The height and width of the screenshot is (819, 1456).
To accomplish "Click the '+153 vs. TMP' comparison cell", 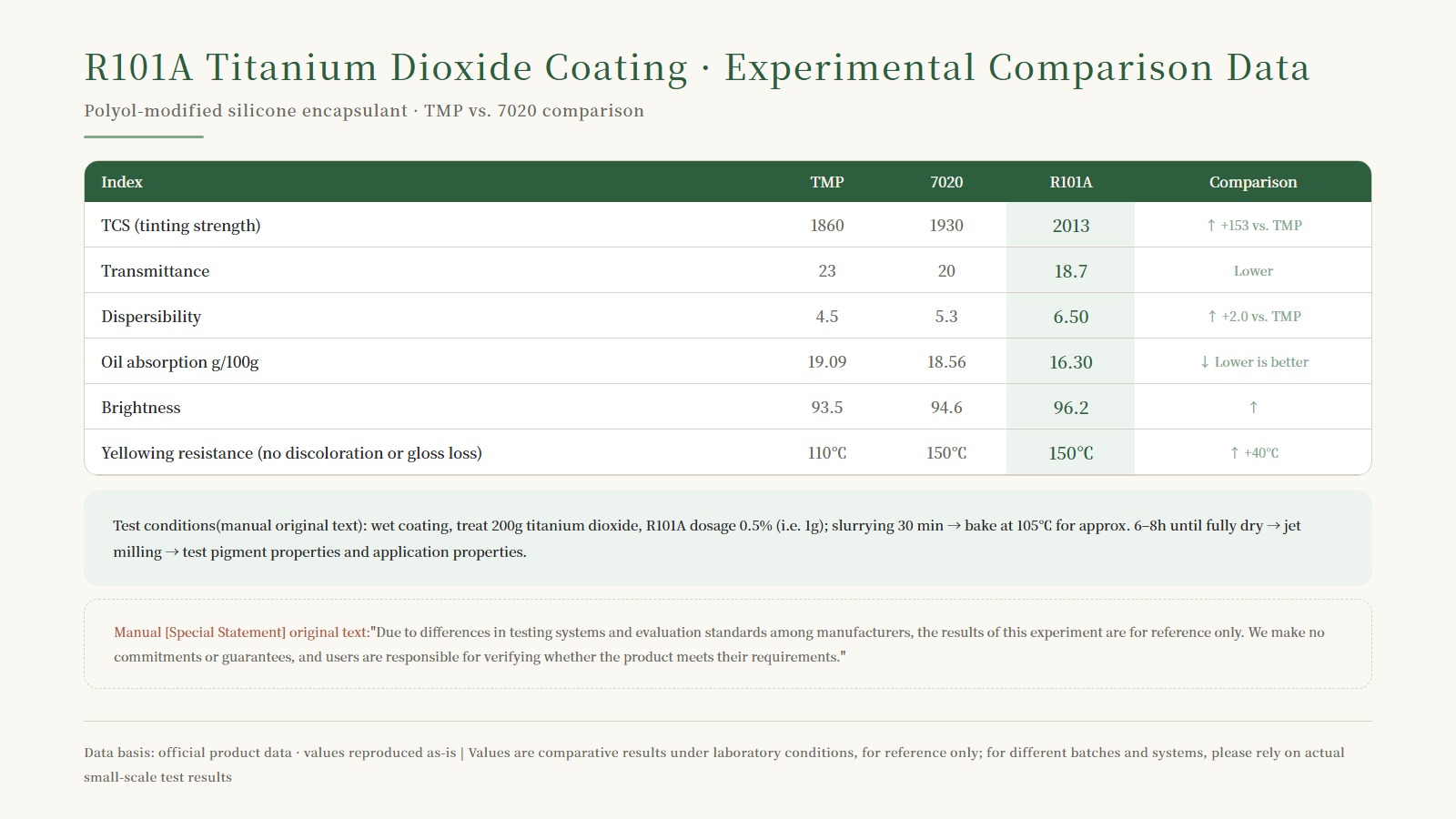I will point(1253,226).
